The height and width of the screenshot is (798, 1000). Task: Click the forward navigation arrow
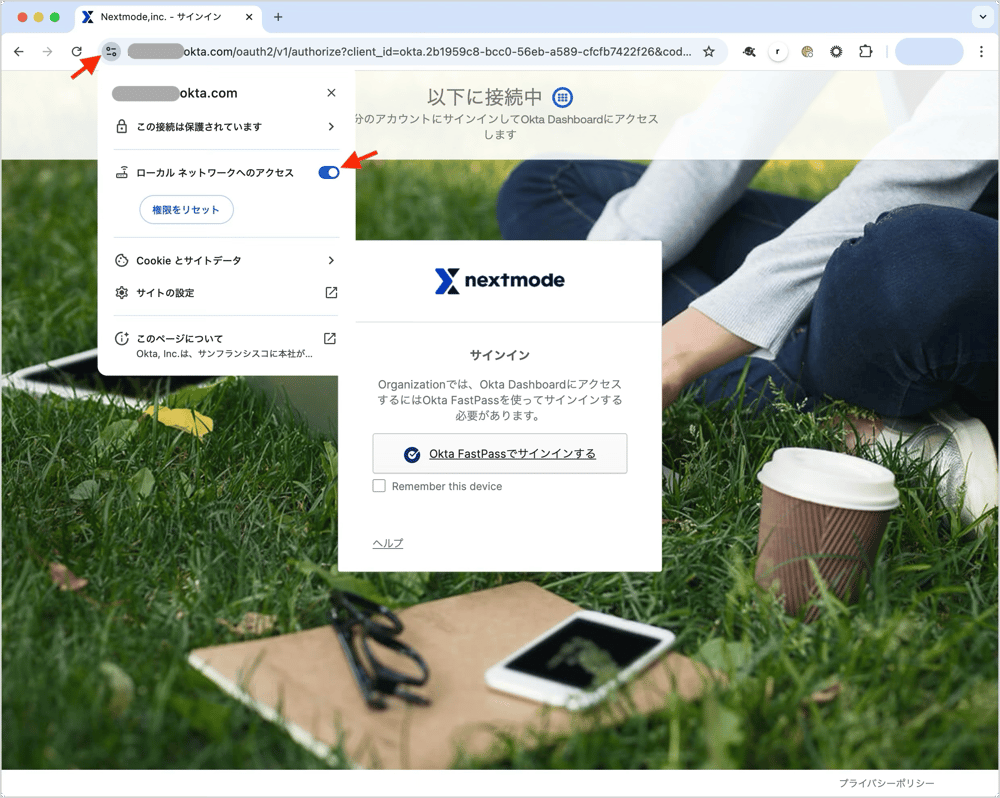(x=47, y=52)
